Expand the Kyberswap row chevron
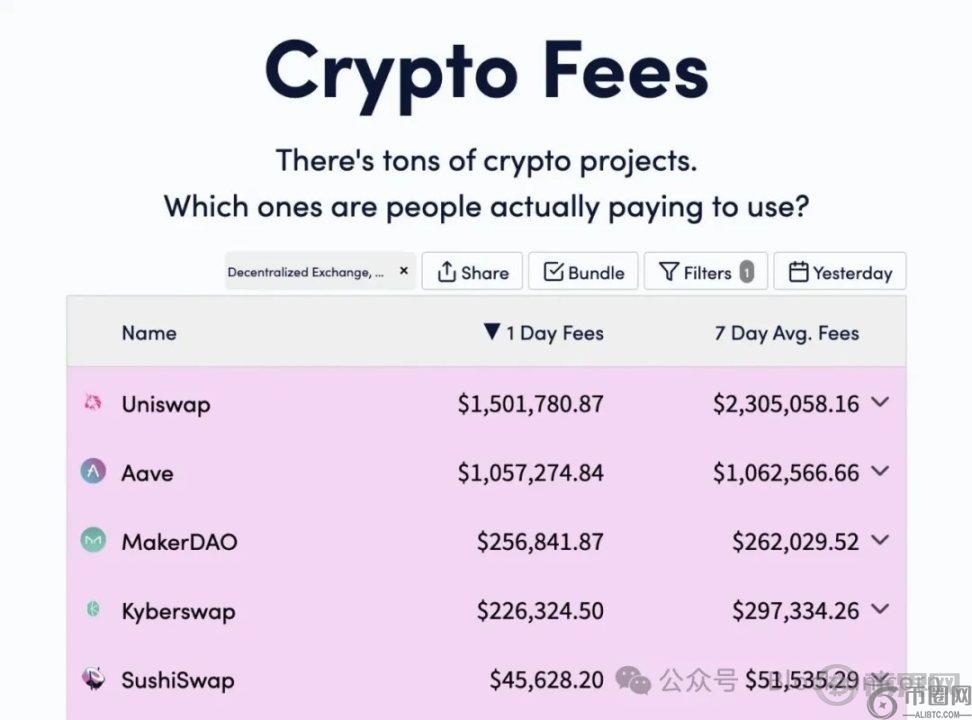Screen dimensions: 972x720 (880, 609)
